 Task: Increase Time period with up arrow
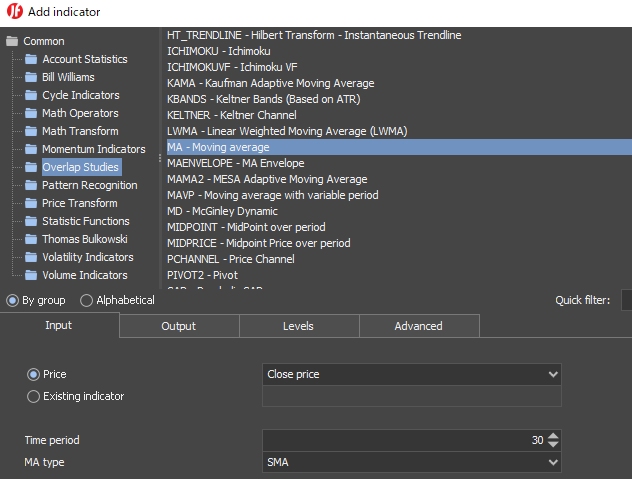(554, 436)
